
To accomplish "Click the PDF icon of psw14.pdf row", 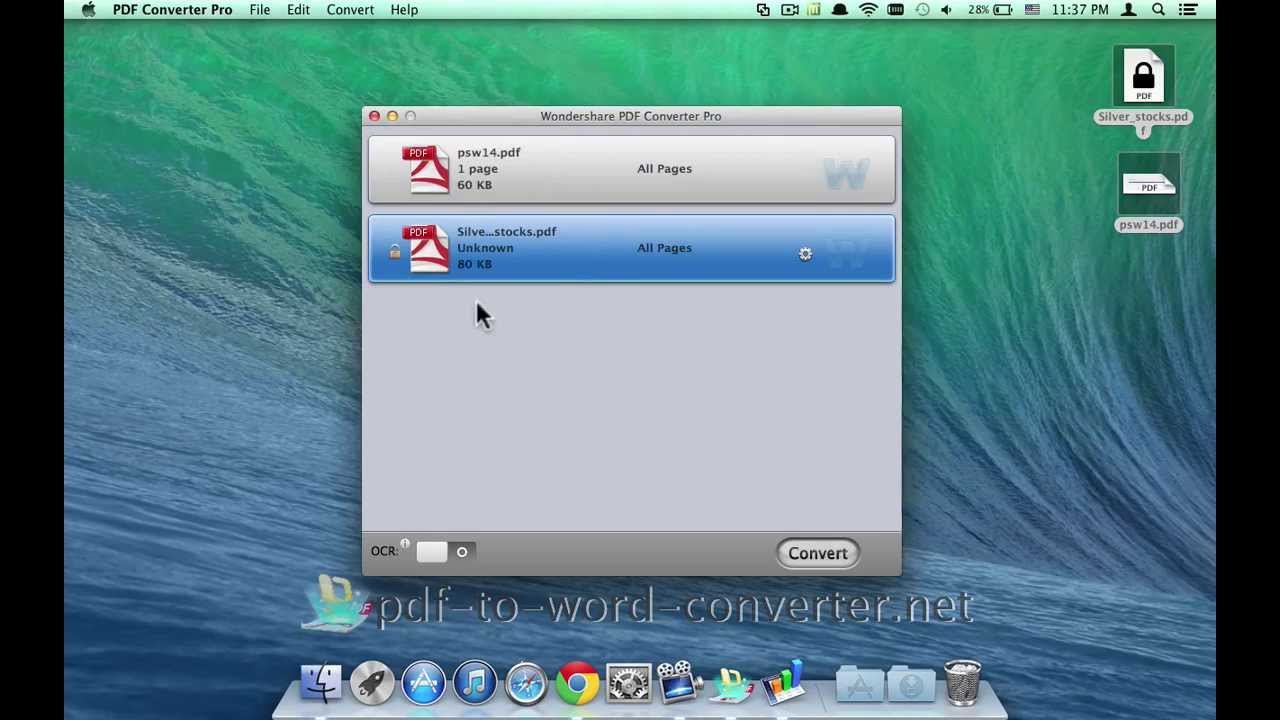I will [427, 168].
